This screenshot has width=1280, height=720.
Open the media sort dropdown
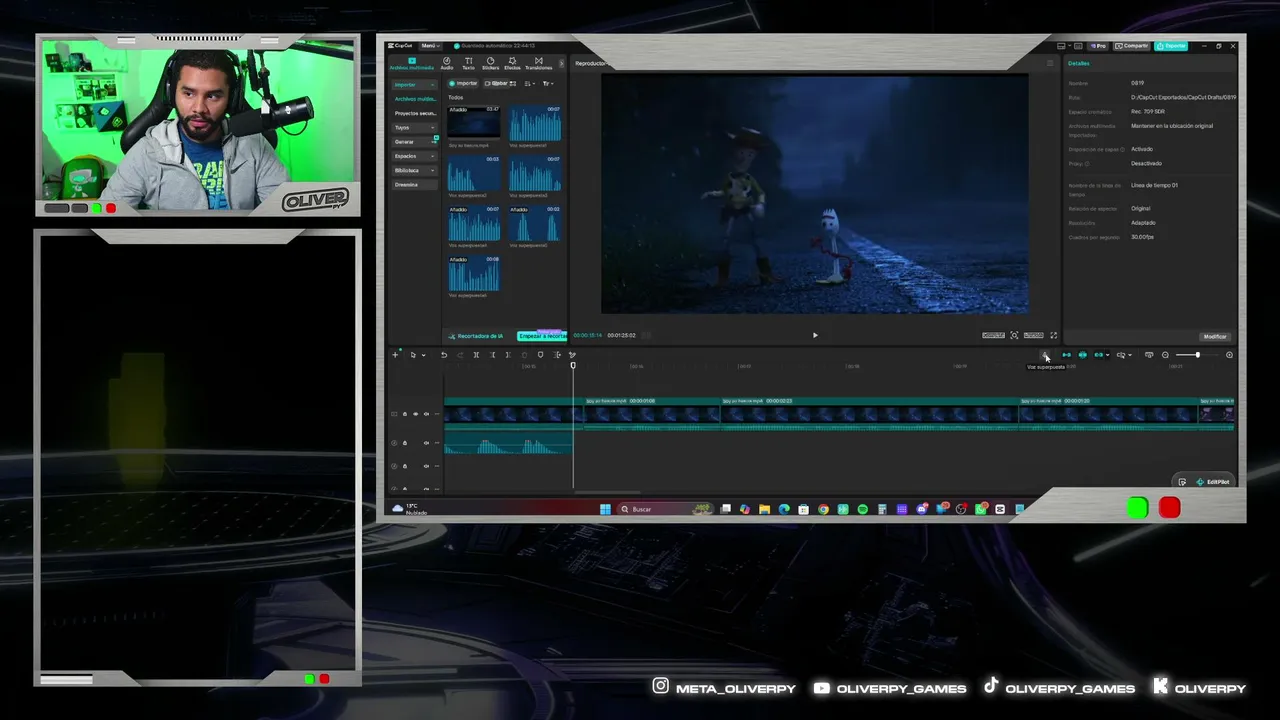pyautogui.click(x=530, y=83)
